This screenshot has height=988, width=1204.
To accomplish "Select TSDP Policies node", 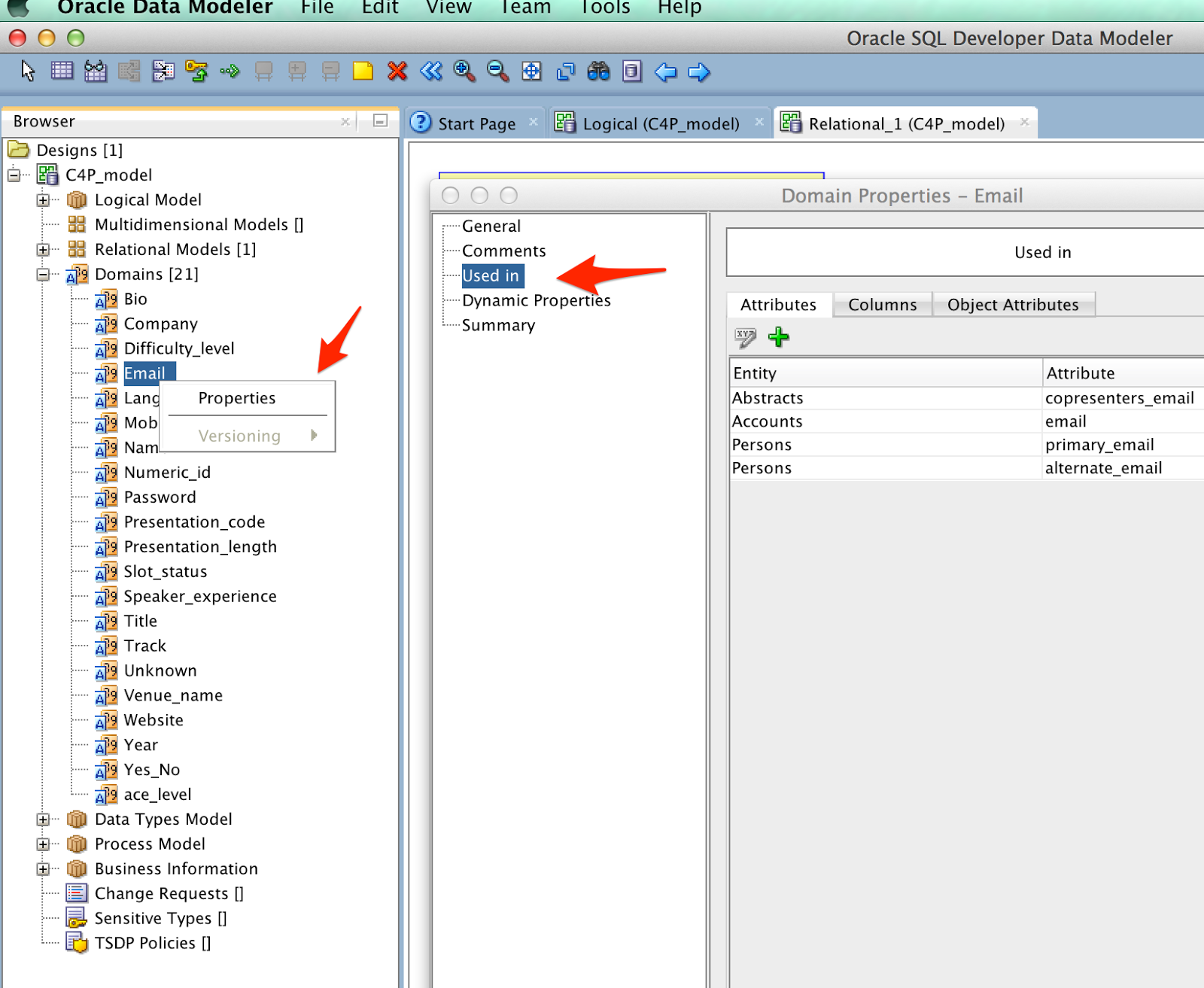I will tap(153, 944).
